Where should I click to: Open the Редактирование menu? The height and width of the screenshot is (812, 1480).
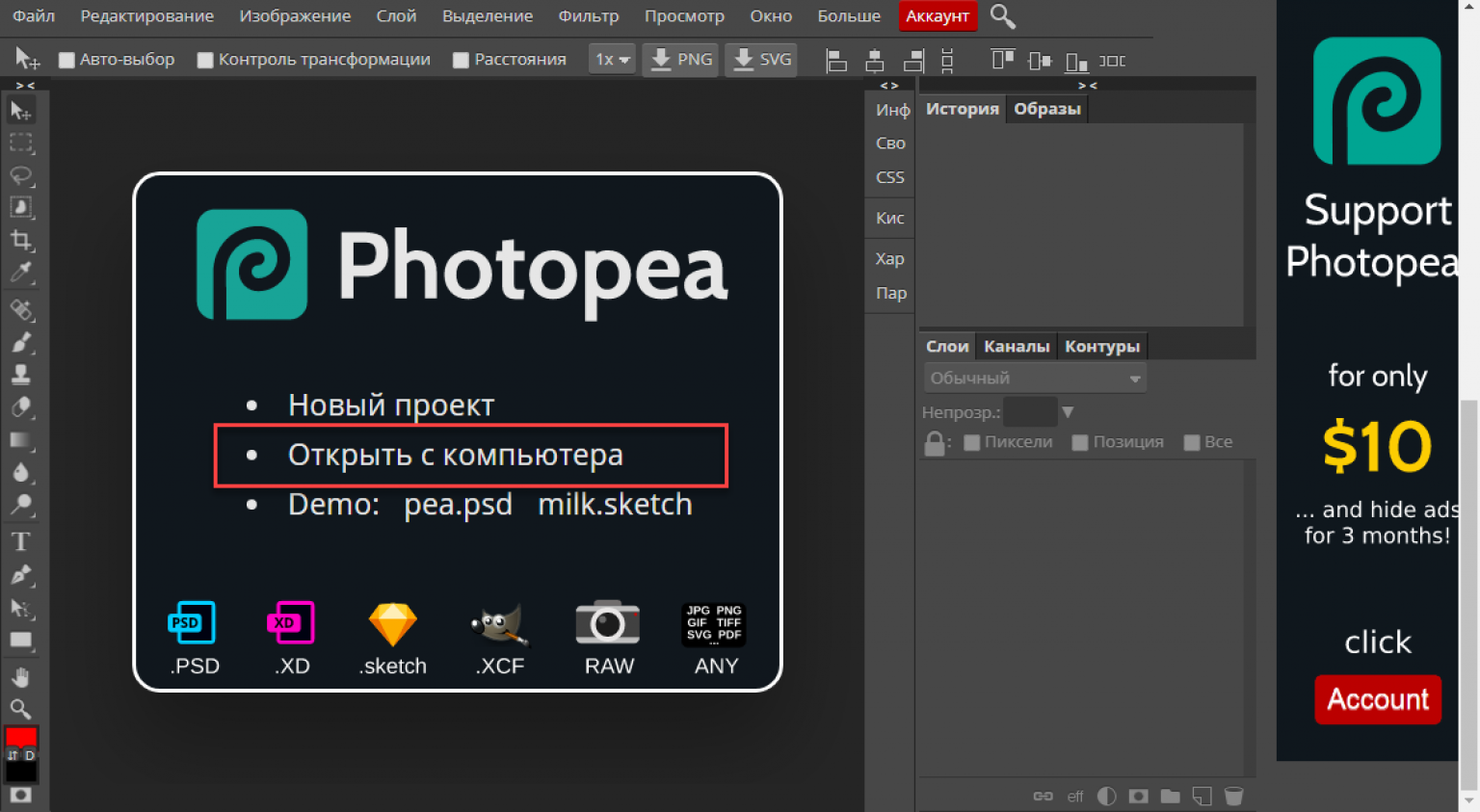(x=147, y=16)
